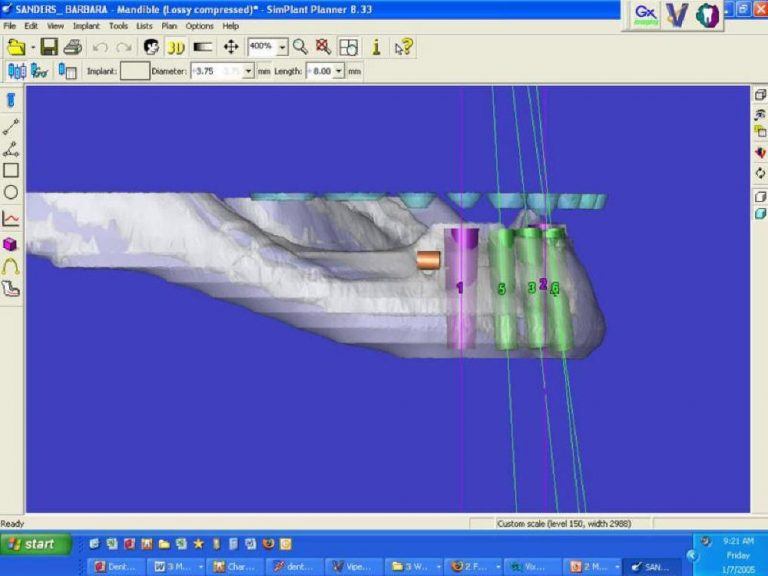This screenshot has width=768, height=576.
Task: Select the panoramic curve arch tool
Action: click(11, 266)
